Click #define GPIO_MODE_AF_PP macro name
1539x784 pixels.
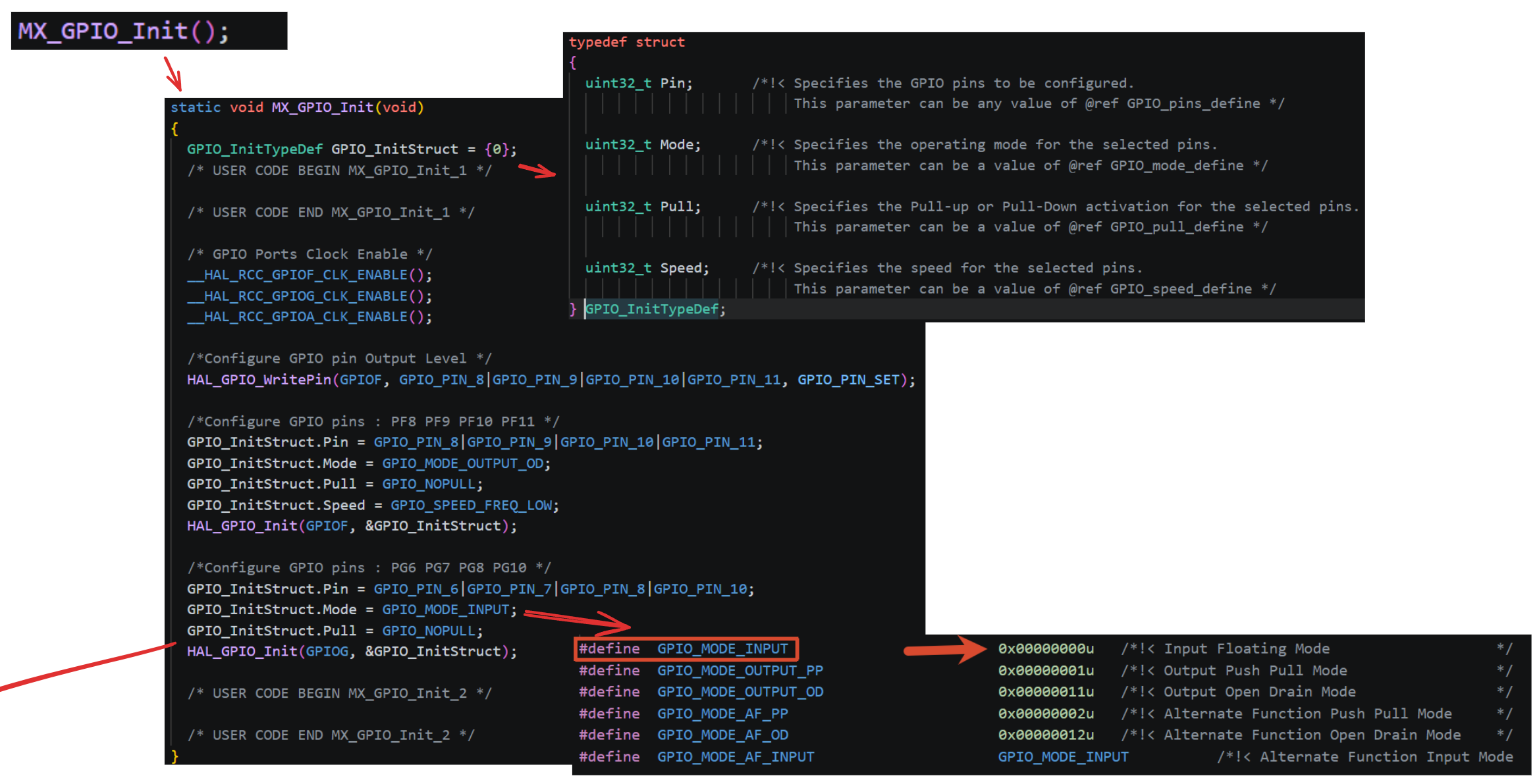(x=722, y=714)
